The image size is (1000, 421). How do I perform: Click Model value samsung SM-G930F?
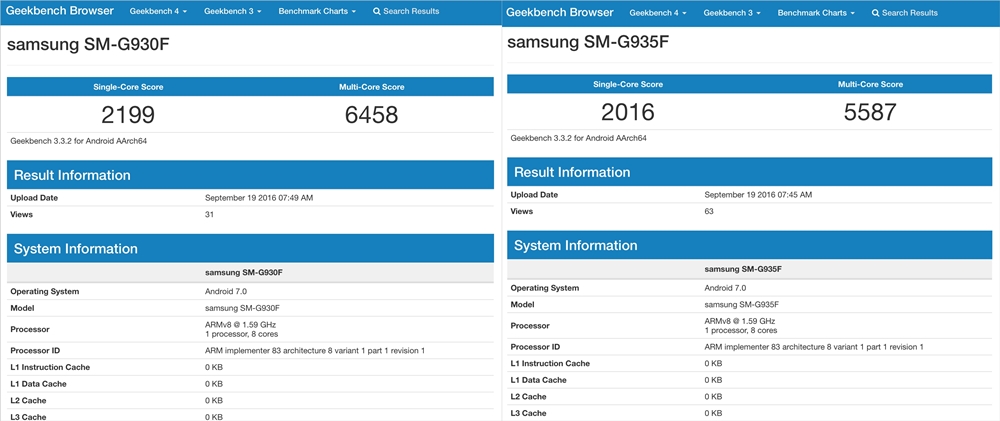(242, 308)
